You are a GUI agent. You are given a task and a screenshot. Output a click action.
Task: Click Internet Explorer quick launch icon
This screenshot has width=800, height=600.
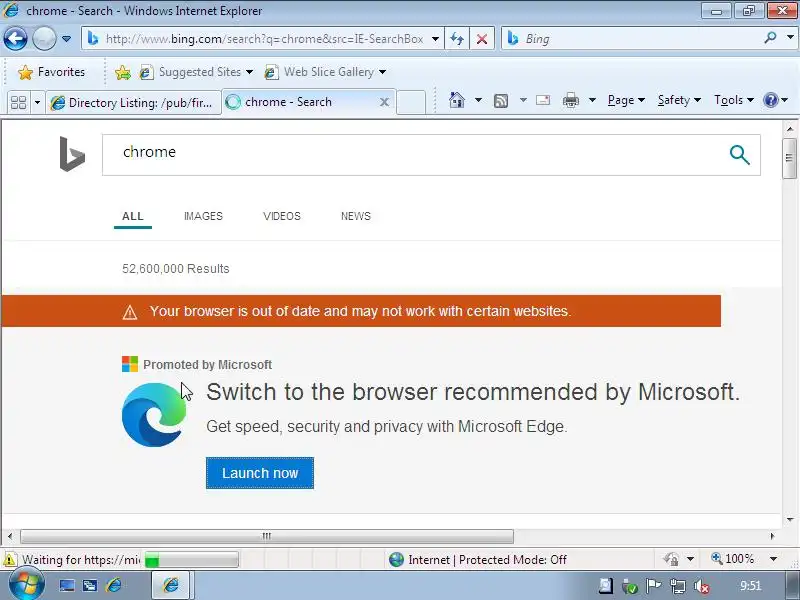(x=114, y=585)
